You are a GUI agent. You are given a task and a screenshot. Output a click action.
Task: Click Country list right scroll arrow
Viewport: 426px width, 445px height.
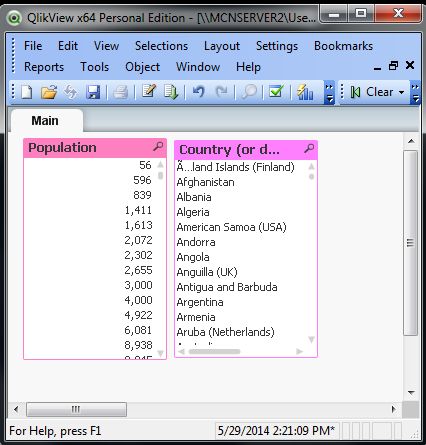click(x=299, y=351)
